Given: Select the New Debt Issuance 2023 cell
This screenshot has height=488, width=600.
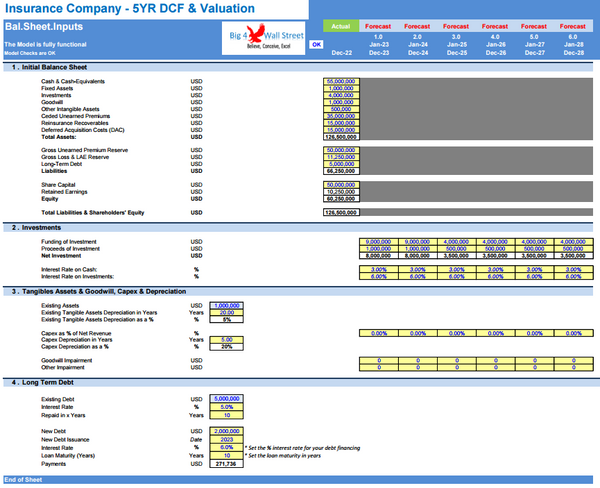Looking at the screenshot, I should tap(227, 439).
